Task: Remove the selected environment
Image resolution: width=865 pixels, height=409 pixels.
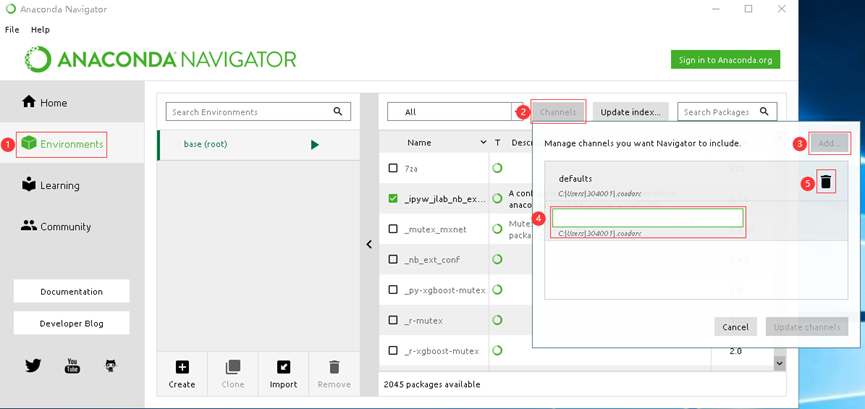Action: point(334,374)
